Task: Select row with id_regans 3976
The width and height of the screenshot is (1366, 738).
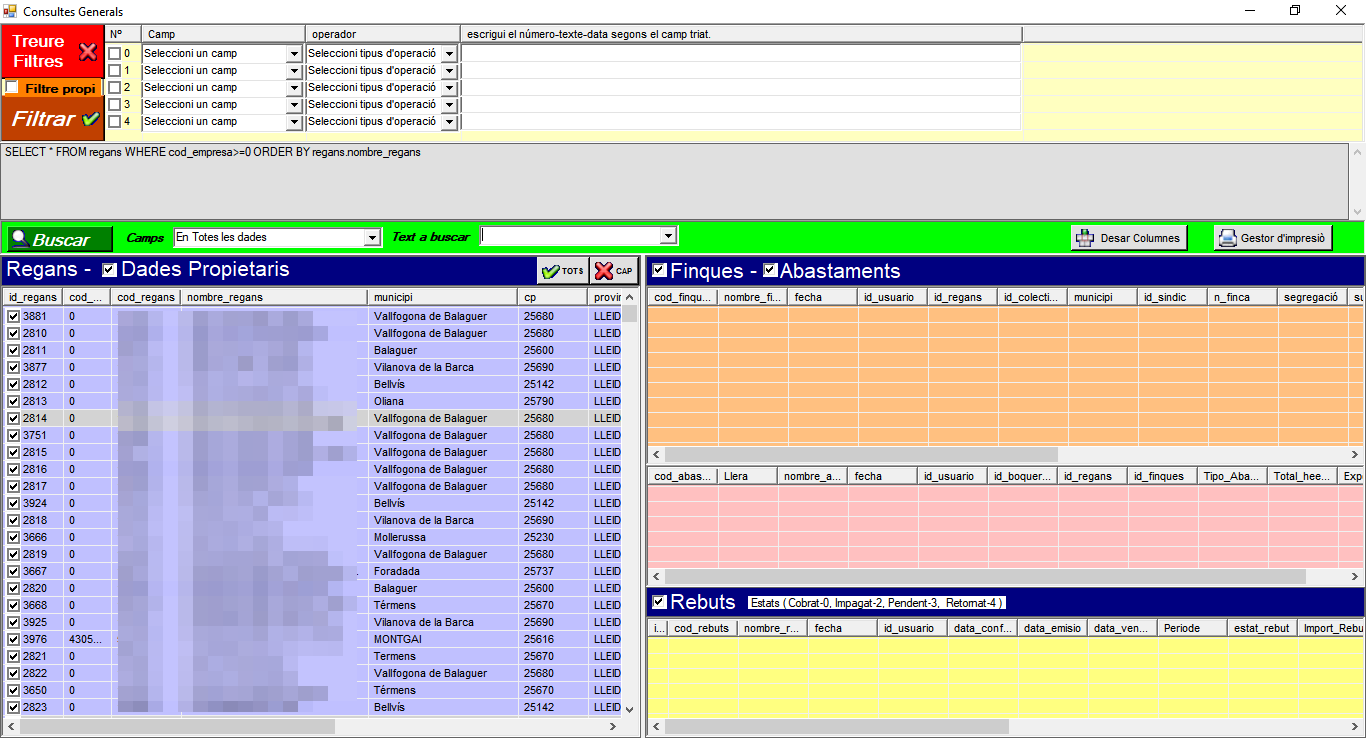Action: click(35, 639)
